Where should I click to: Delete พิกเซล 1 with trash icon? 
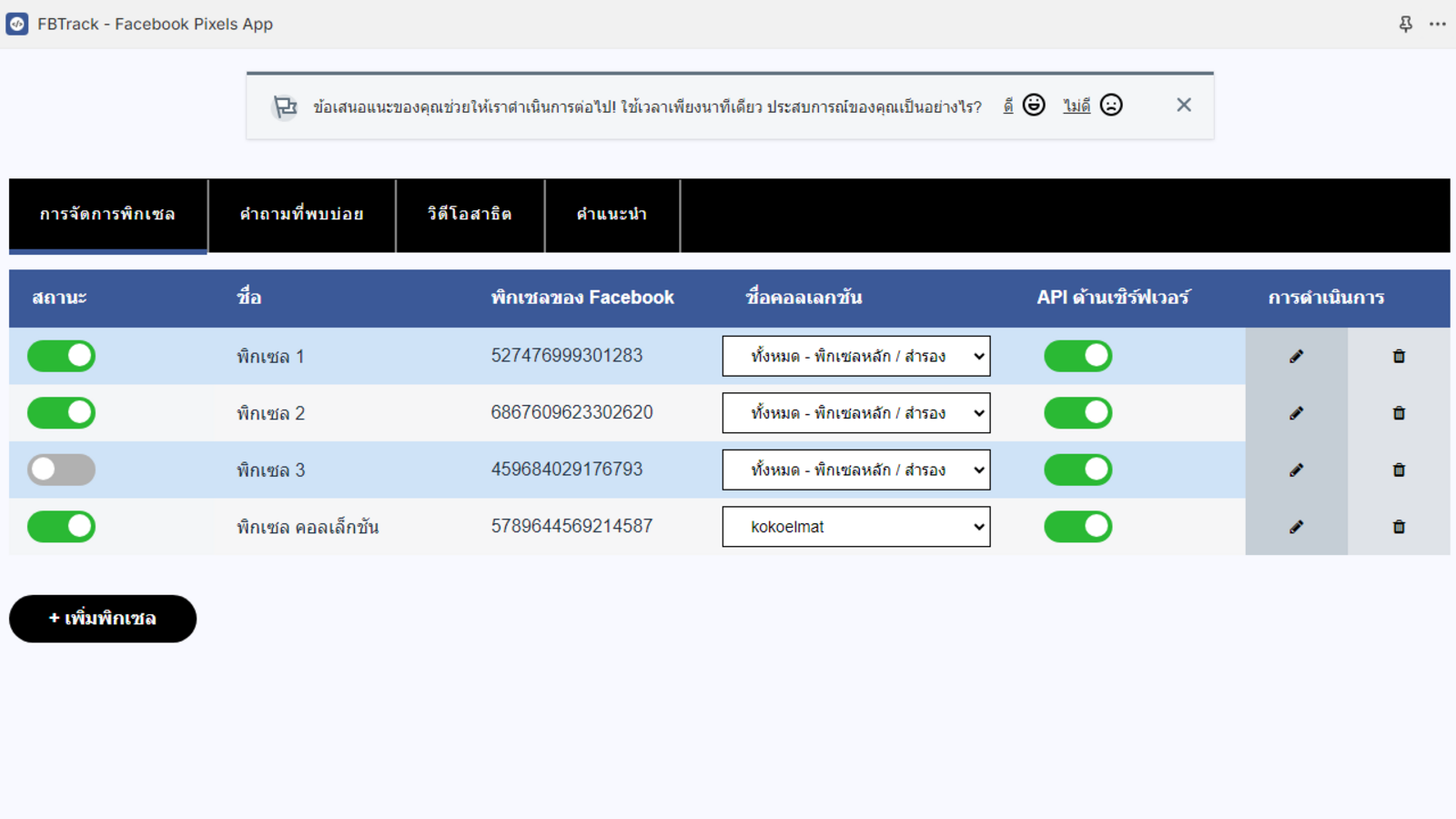1399,356
